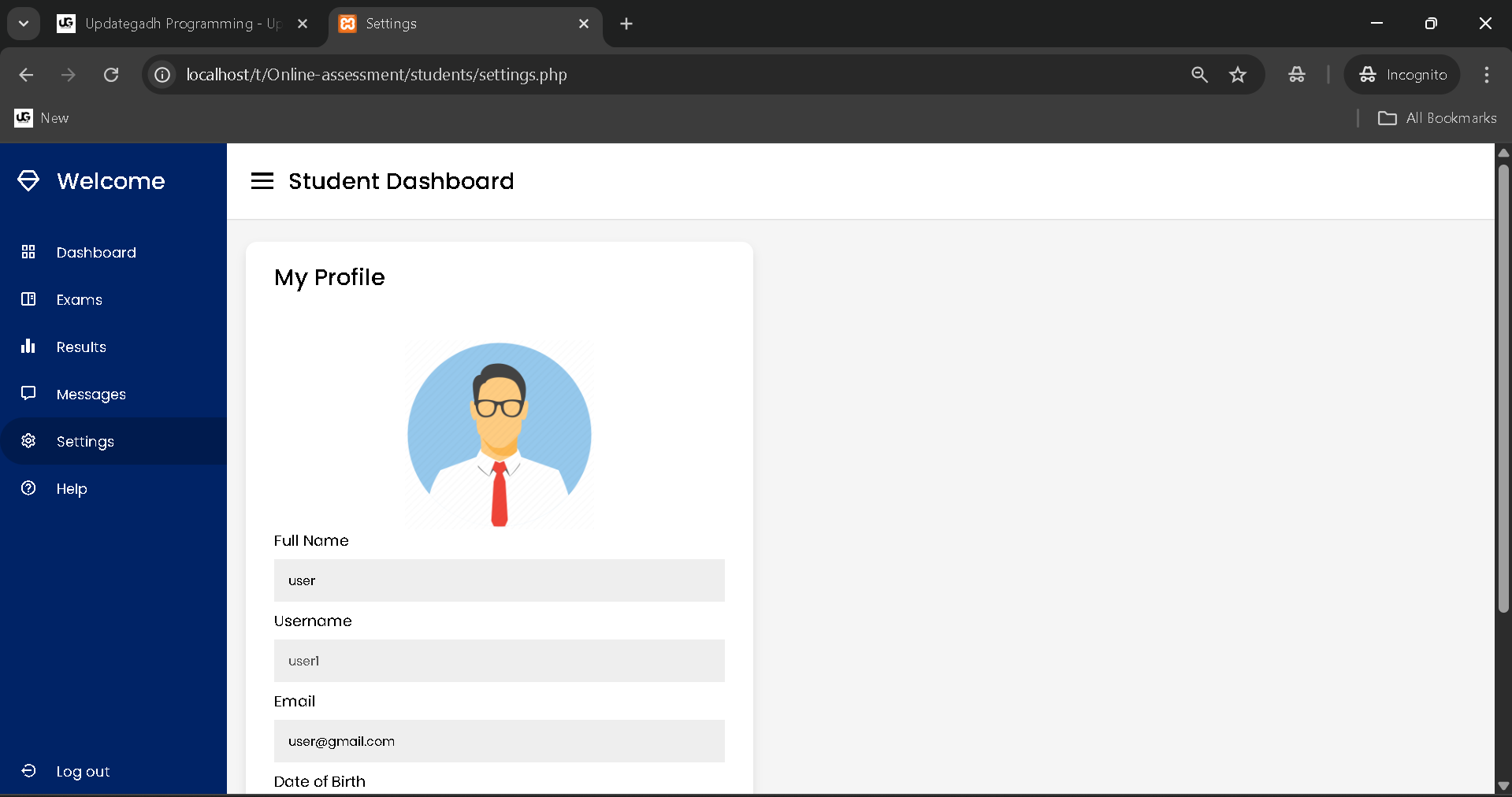Click the Help question mark icon

pyautogui.click(x=28, y=488)
